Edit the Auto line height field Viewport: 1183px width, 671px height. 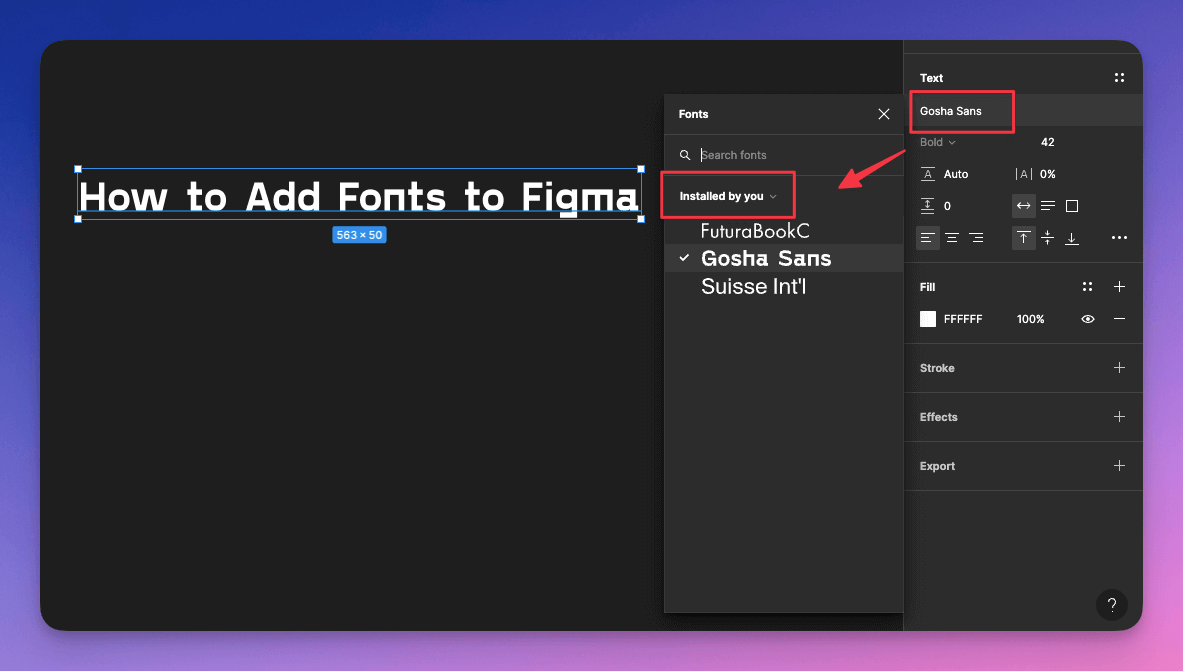point(955,174)
